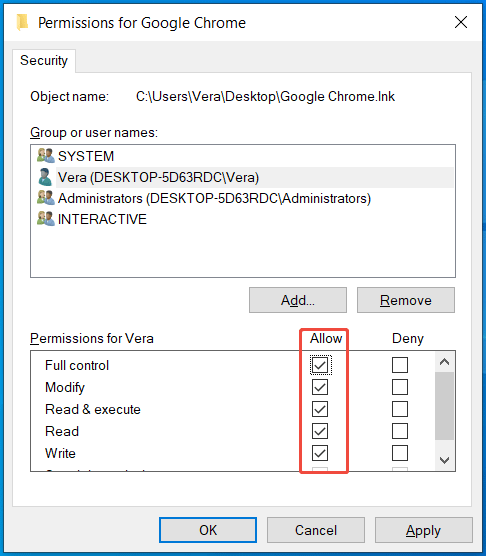Click the Add... button
The width and height of the screenshot is (486, 556).
coord(298,300)
